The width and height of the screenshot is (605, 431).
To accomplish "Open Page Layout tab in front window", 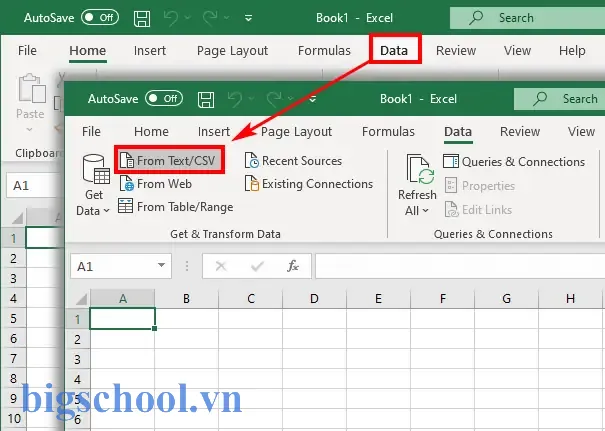I will (x=296, y=132).
